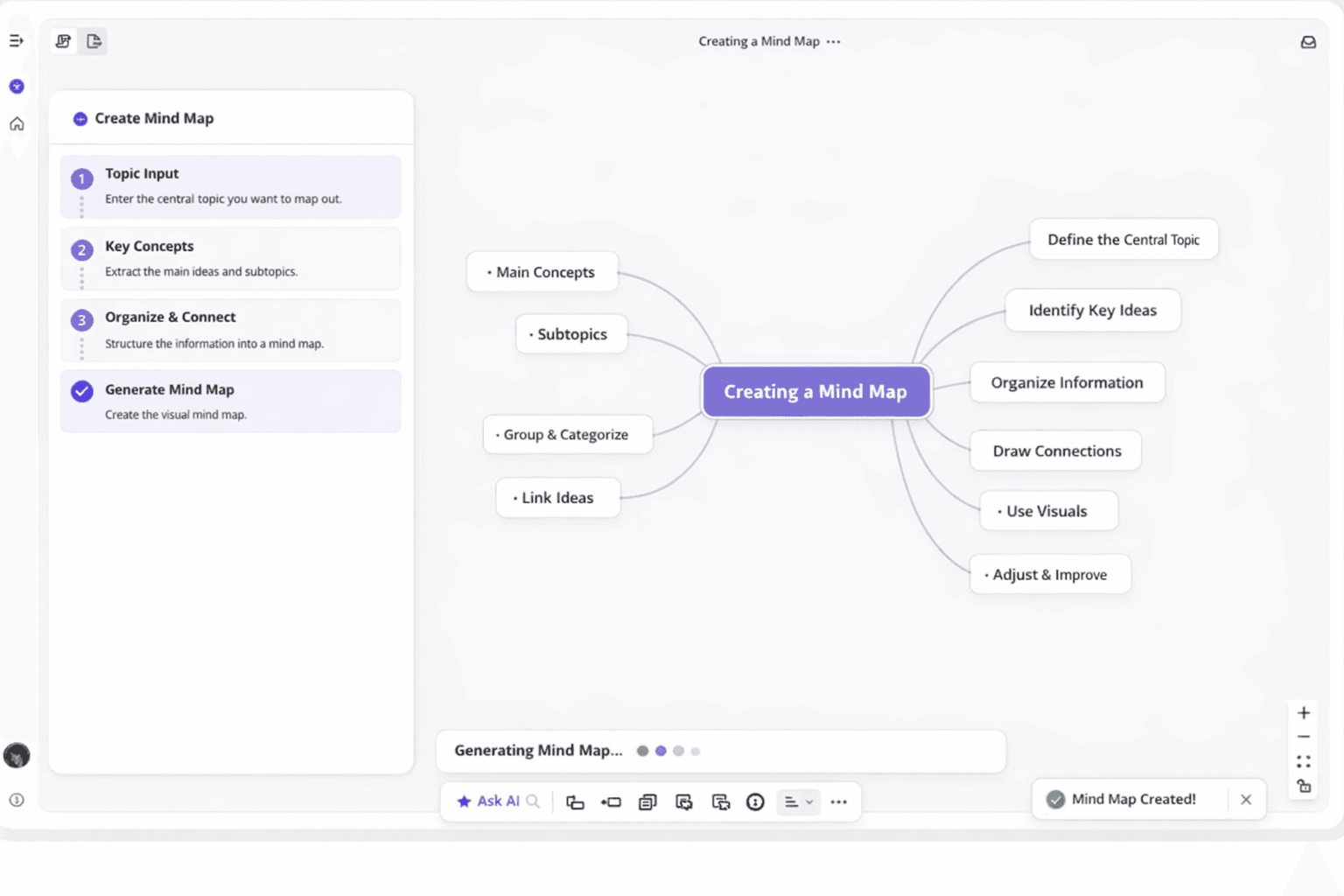Click the inbox icon at top right
Viewport: 1344px width, 896px height.
point(1307,41)
